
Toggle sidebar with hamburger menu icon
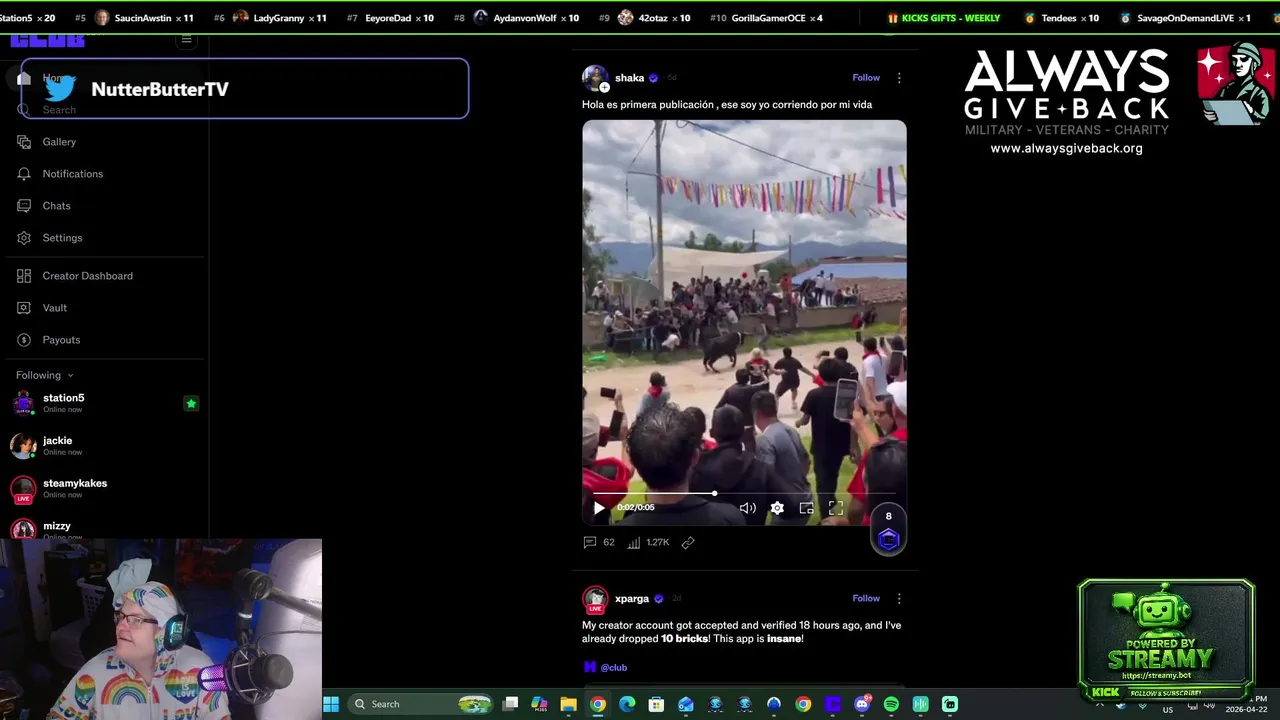[x=186, y=40]
